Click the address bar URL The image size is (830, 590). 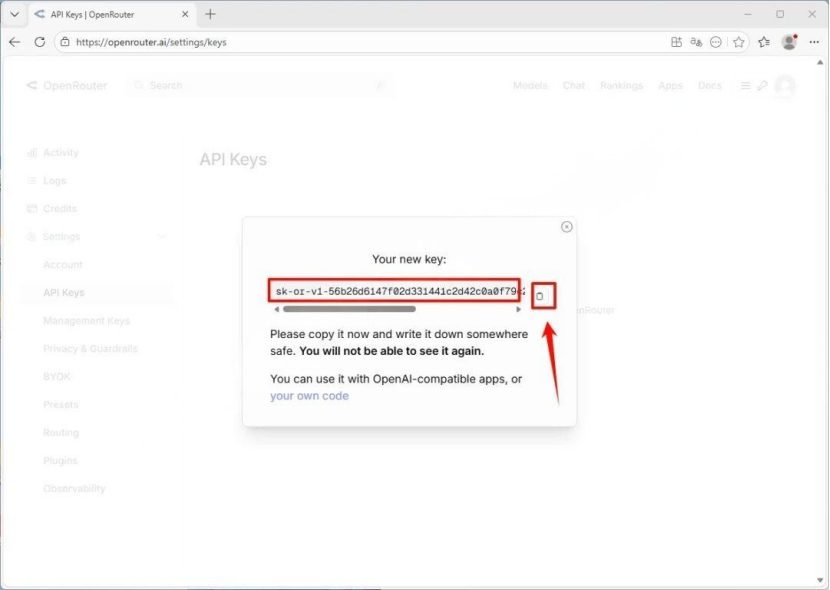pyautogui.click(x=151, y=42)
